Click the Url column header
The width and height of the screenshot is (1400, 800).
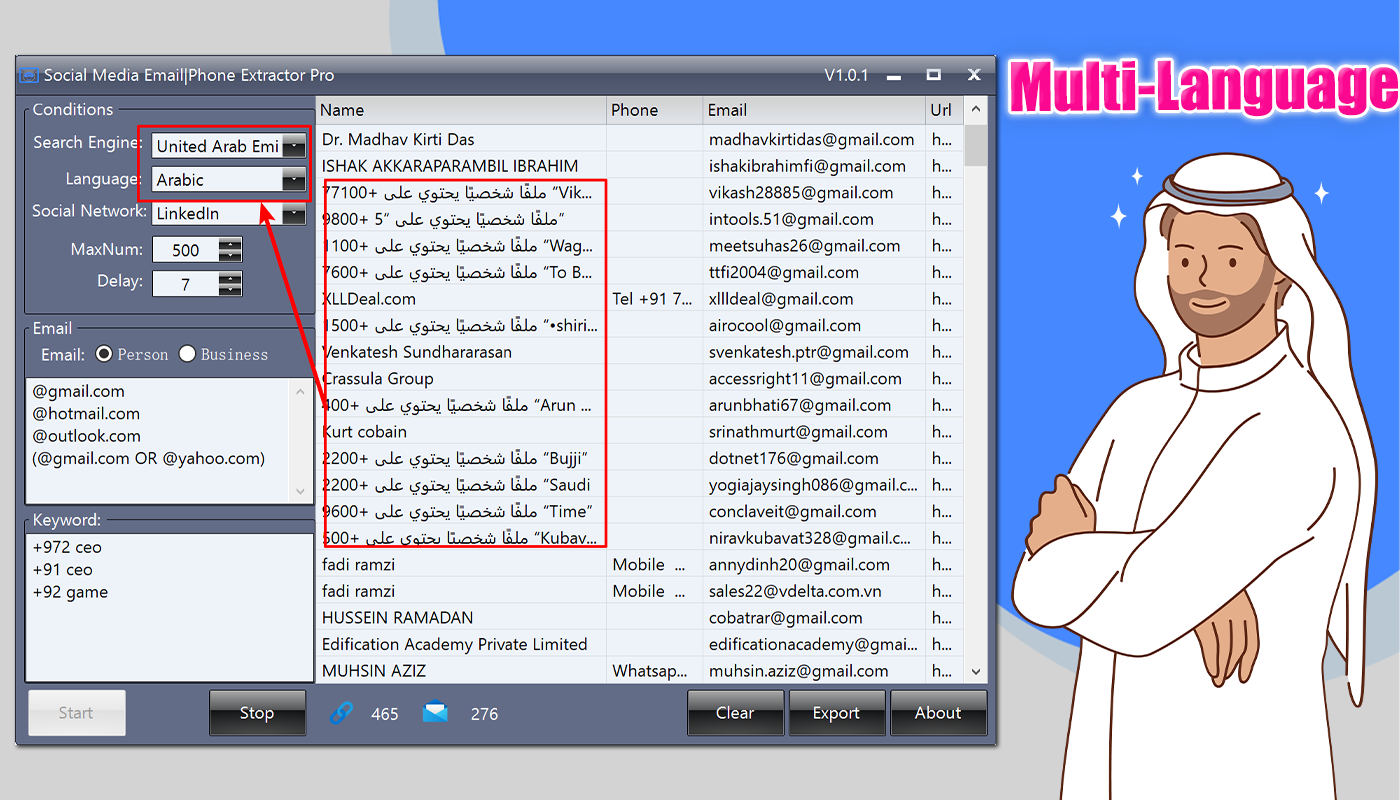pos(945,110)
